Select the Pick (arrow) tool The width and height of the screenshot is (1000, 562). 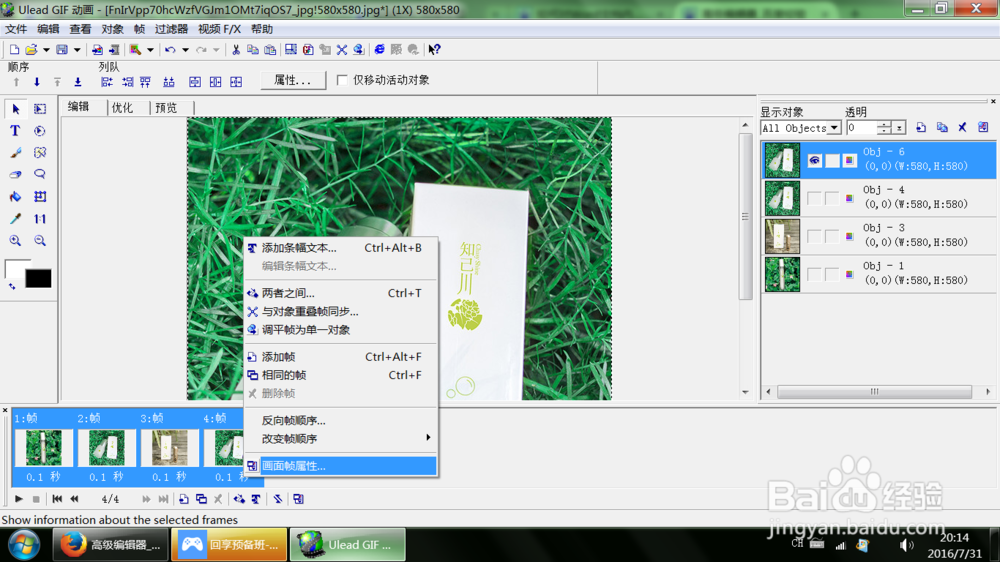(15, 109)
